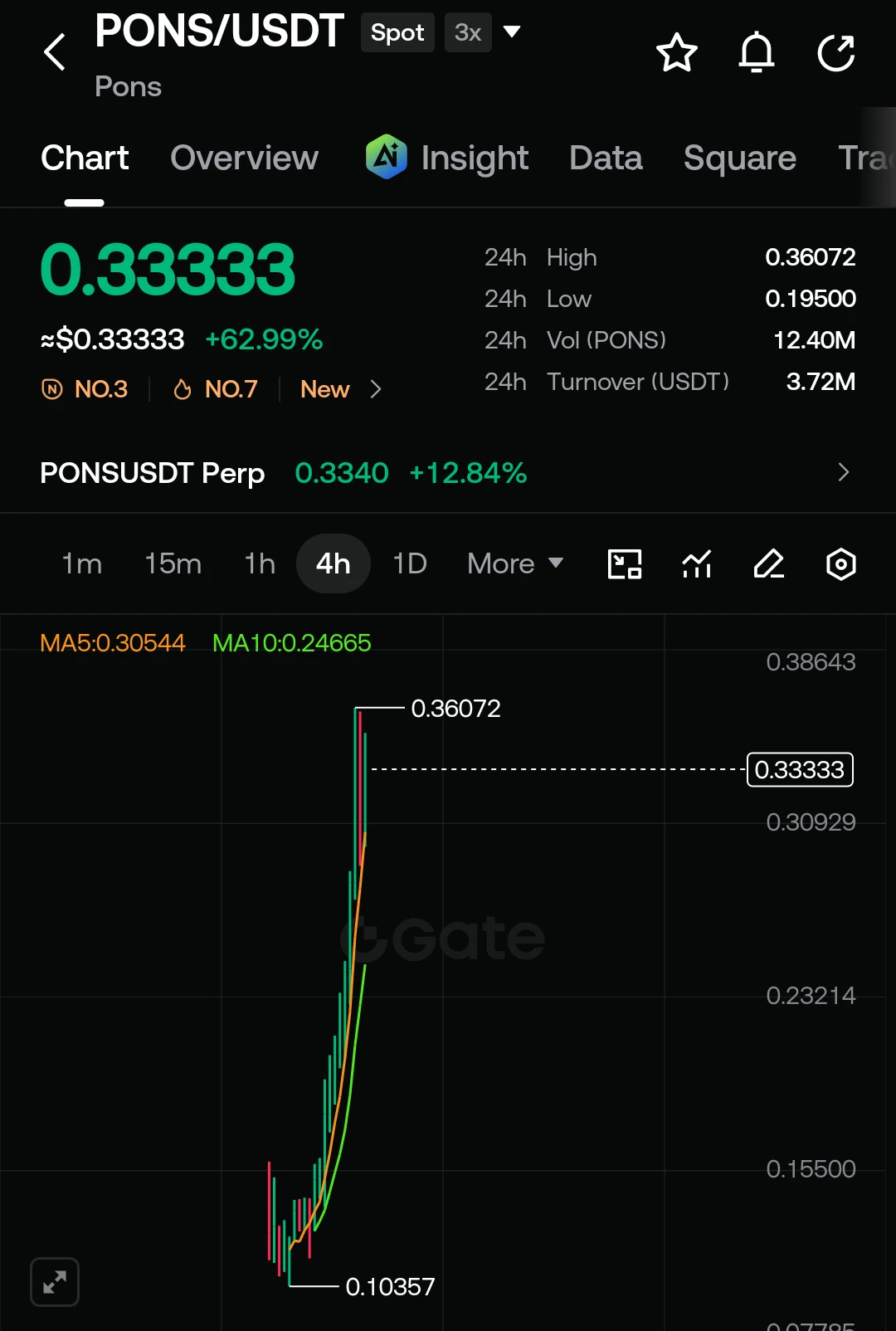Tap the Turnover value 3.72M
Screen dimensions: 896x1331
point(821,382)
